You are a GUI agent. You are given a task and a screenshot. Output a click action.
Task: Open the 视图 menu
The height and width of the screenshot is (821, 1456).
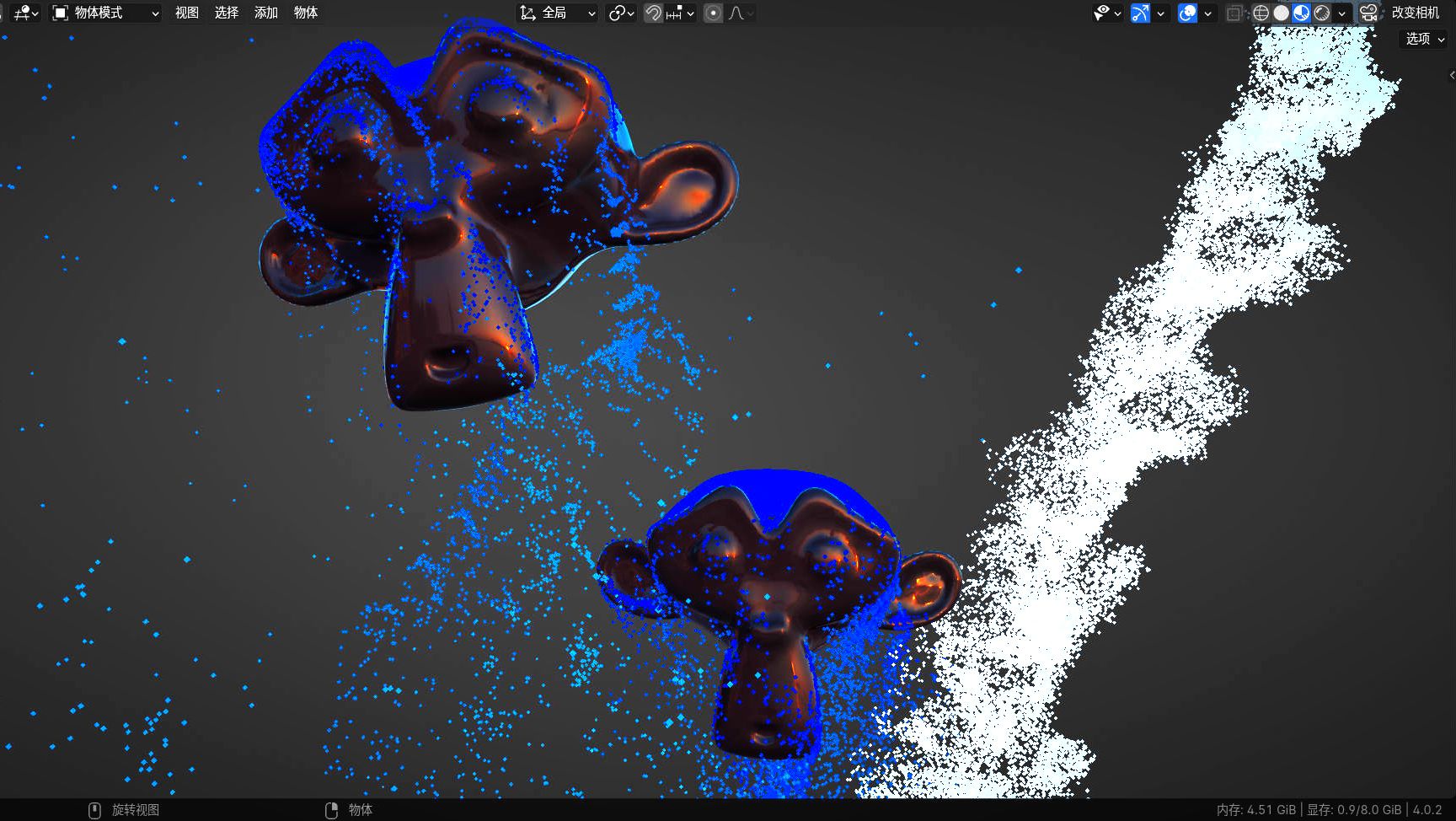186,13
